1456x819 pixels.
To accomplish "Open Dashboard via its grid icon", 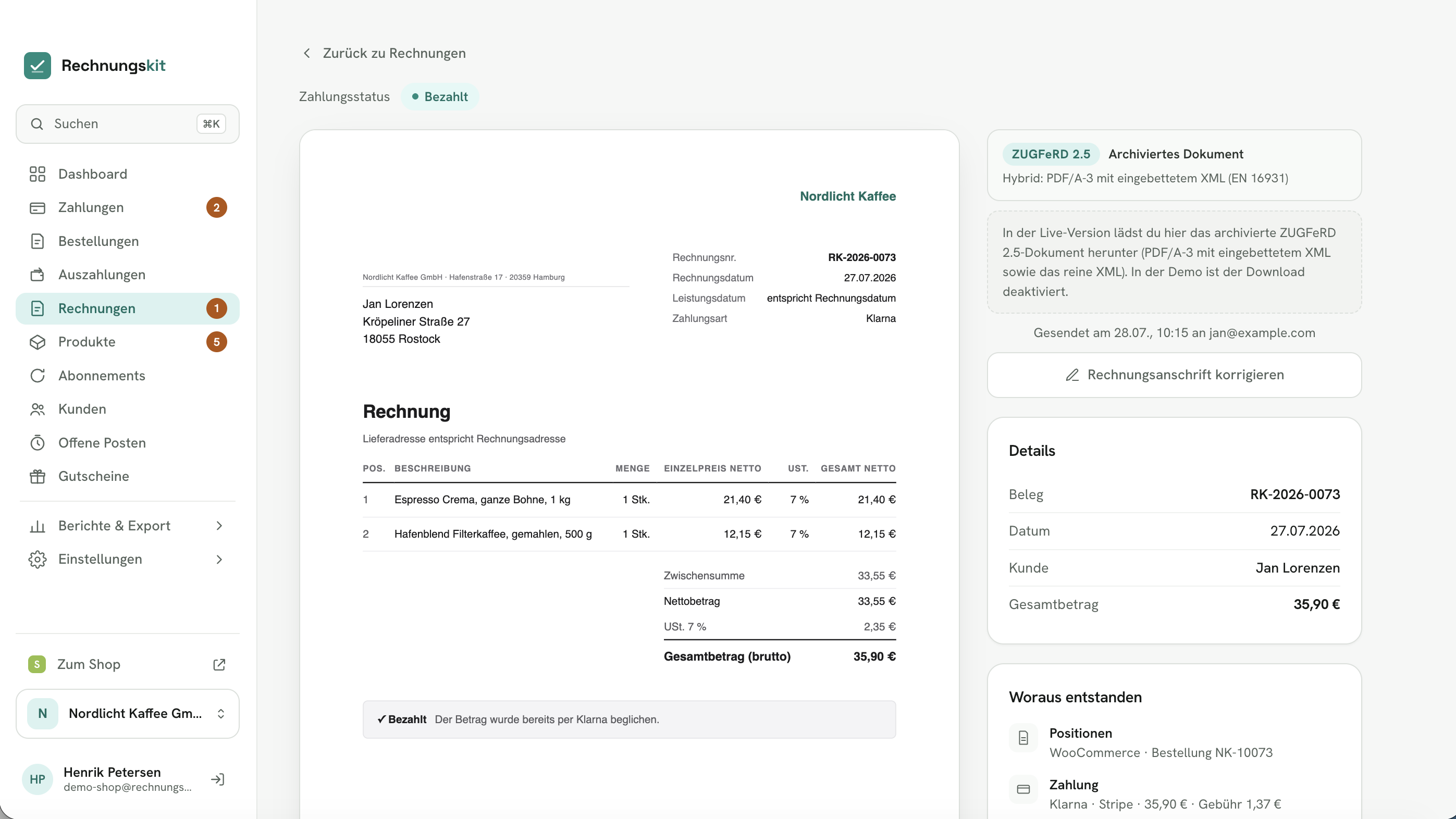I will (x=38, y=174).
